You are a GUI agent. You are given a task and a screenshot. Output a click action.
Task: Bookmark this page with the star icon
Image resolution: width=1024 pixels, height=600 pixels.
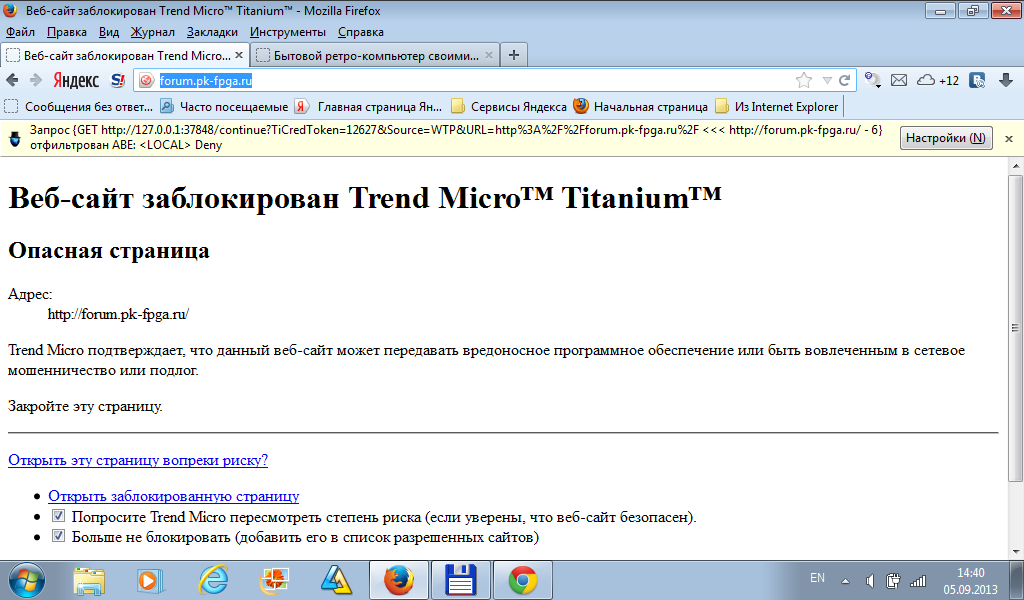[x=803, y=80]
